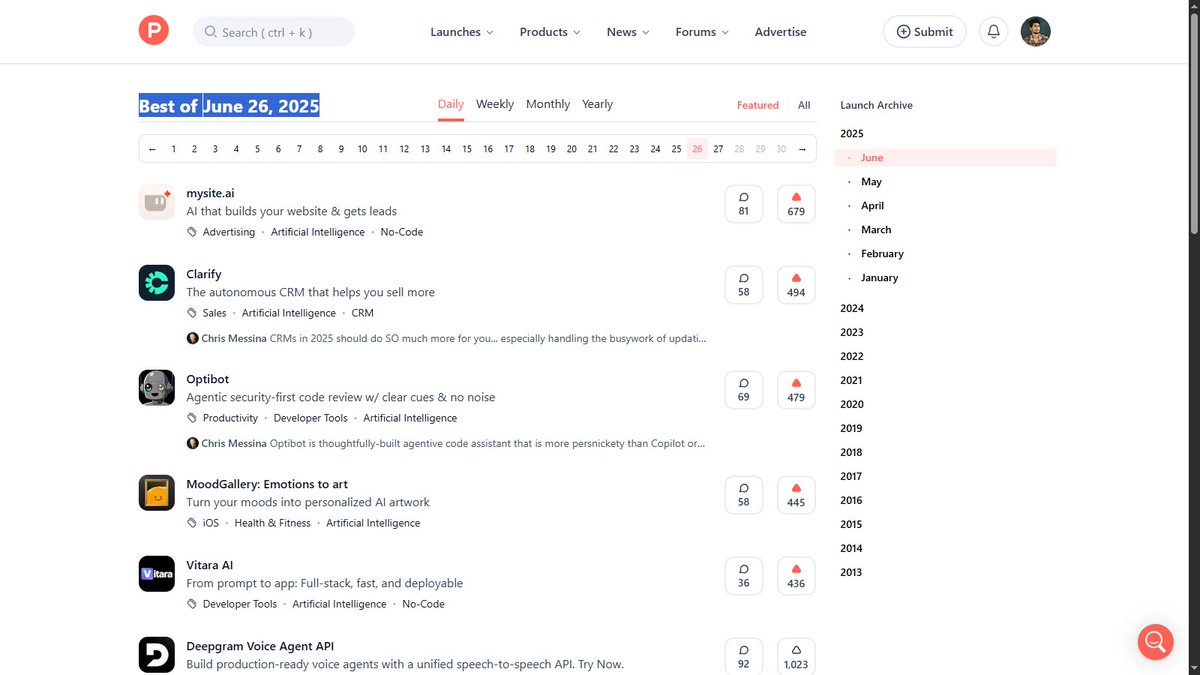Image resolution: width=1200 pixels, height=675 pixels.
Task: Focus the search box
Action: point(273,32)
